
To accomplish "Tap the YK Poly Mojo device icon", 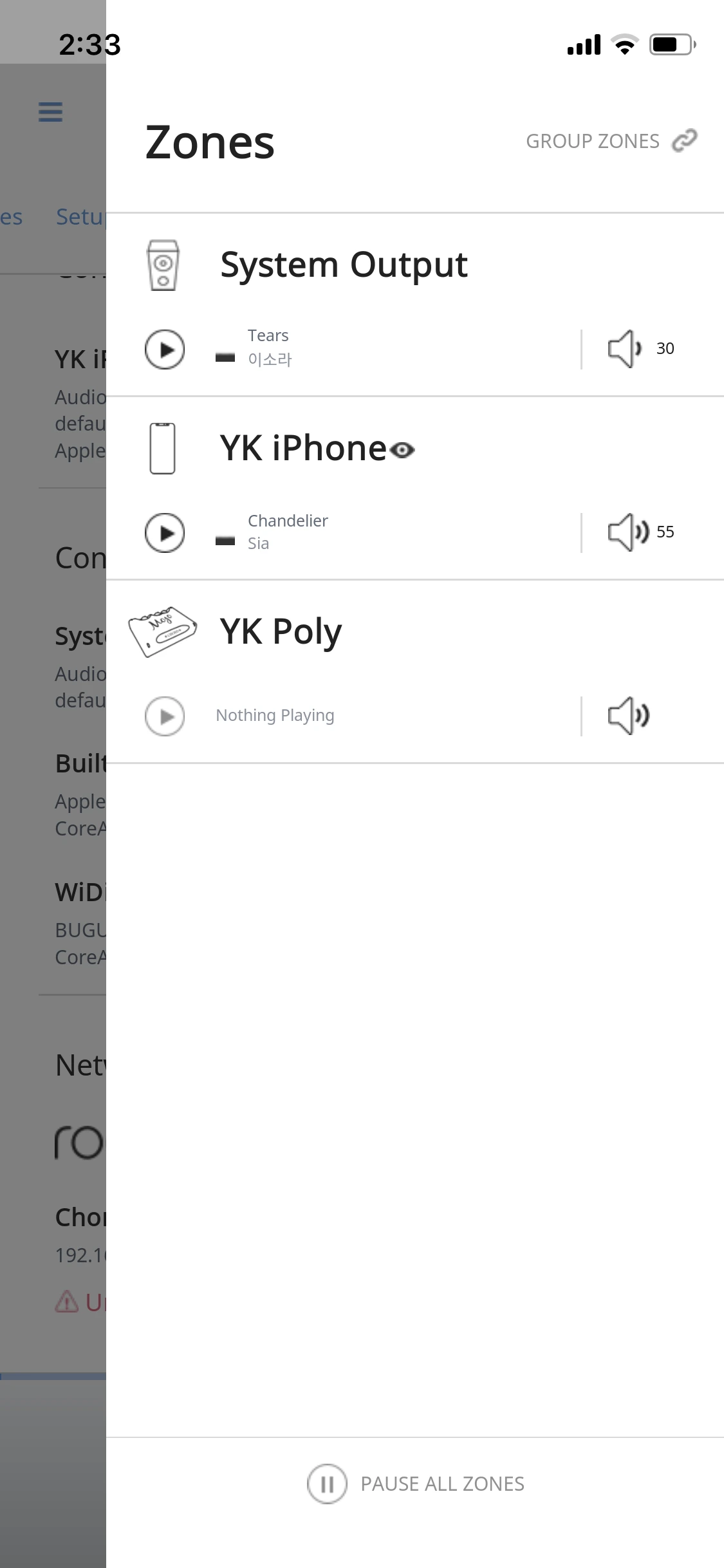I will [x=162, y=631].
